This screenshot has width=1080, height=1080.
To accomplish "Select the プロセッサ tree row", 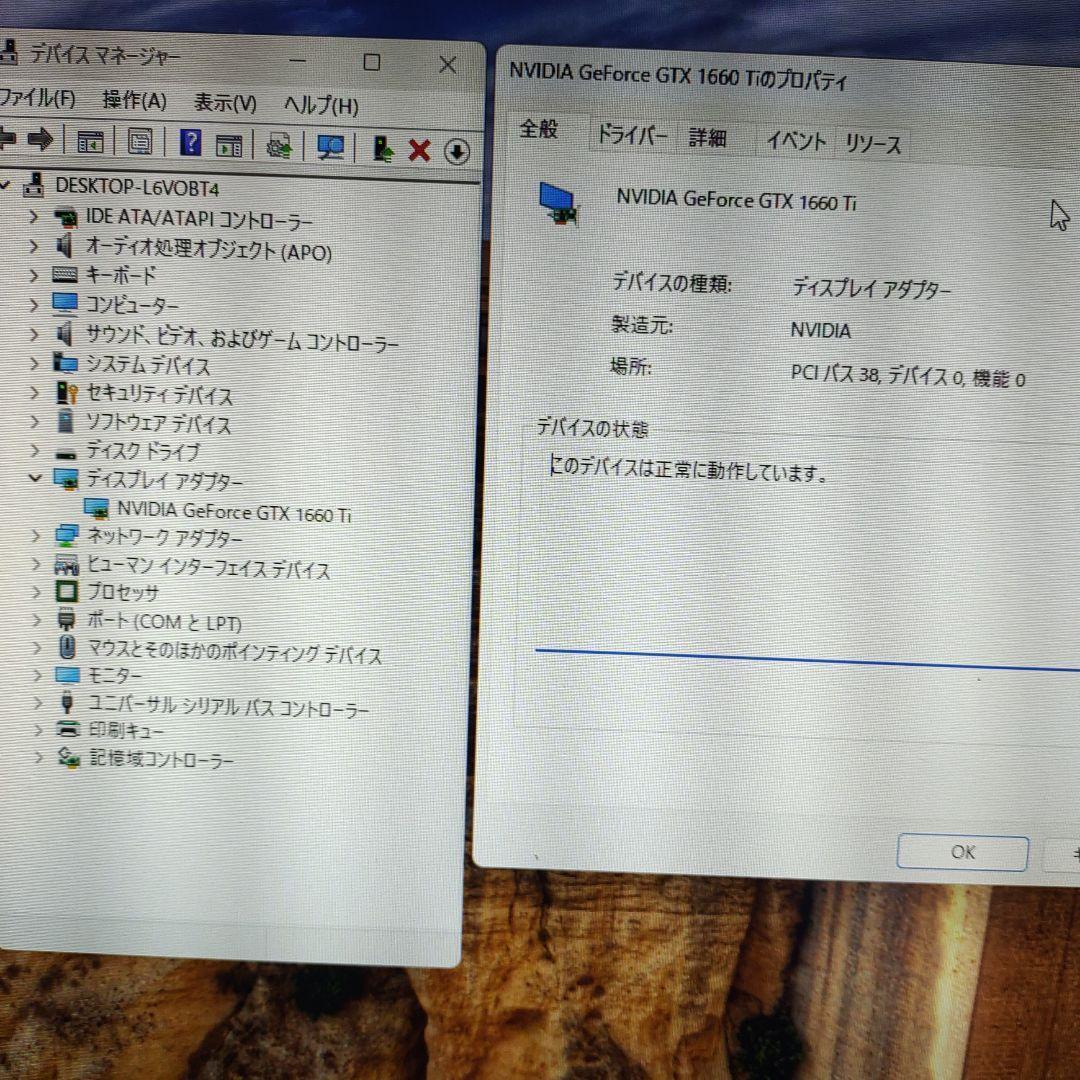I will click(x=123, y=592).
